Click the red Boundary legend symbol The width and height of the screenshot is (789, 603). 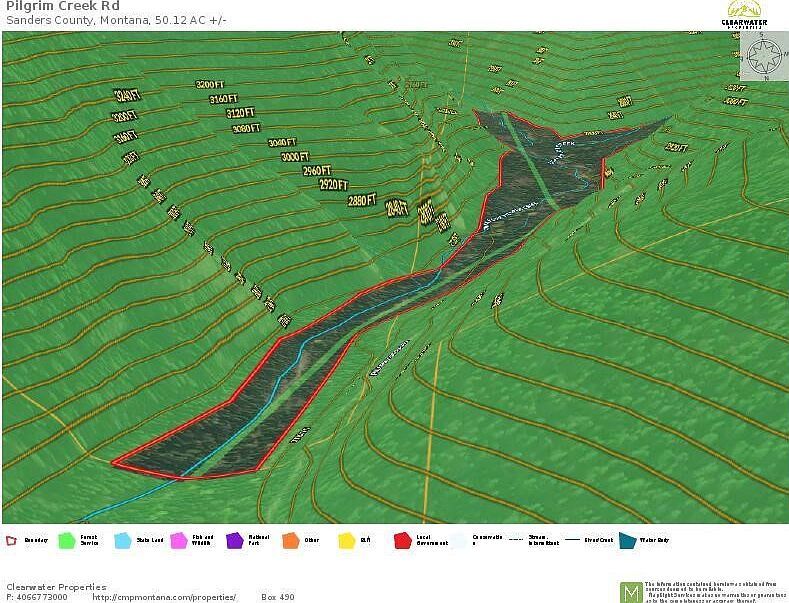[11, 541]
